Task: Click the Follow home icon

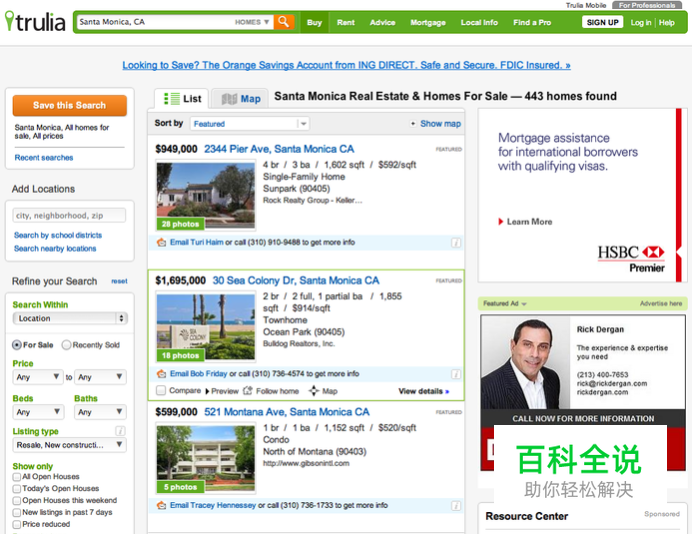Action: [248, 391]
